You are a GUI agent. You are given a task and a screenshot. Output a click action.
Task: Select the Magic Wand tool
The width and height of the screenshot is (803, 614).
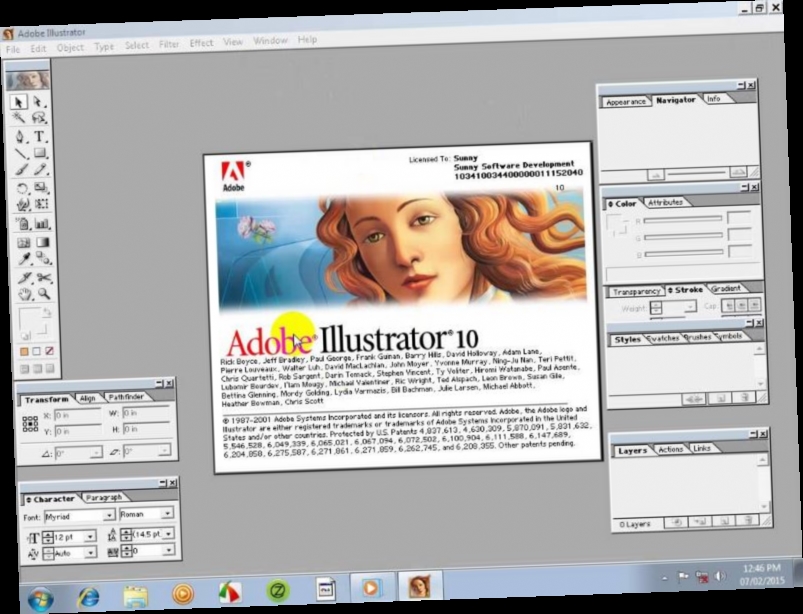(x=17, y=116)
